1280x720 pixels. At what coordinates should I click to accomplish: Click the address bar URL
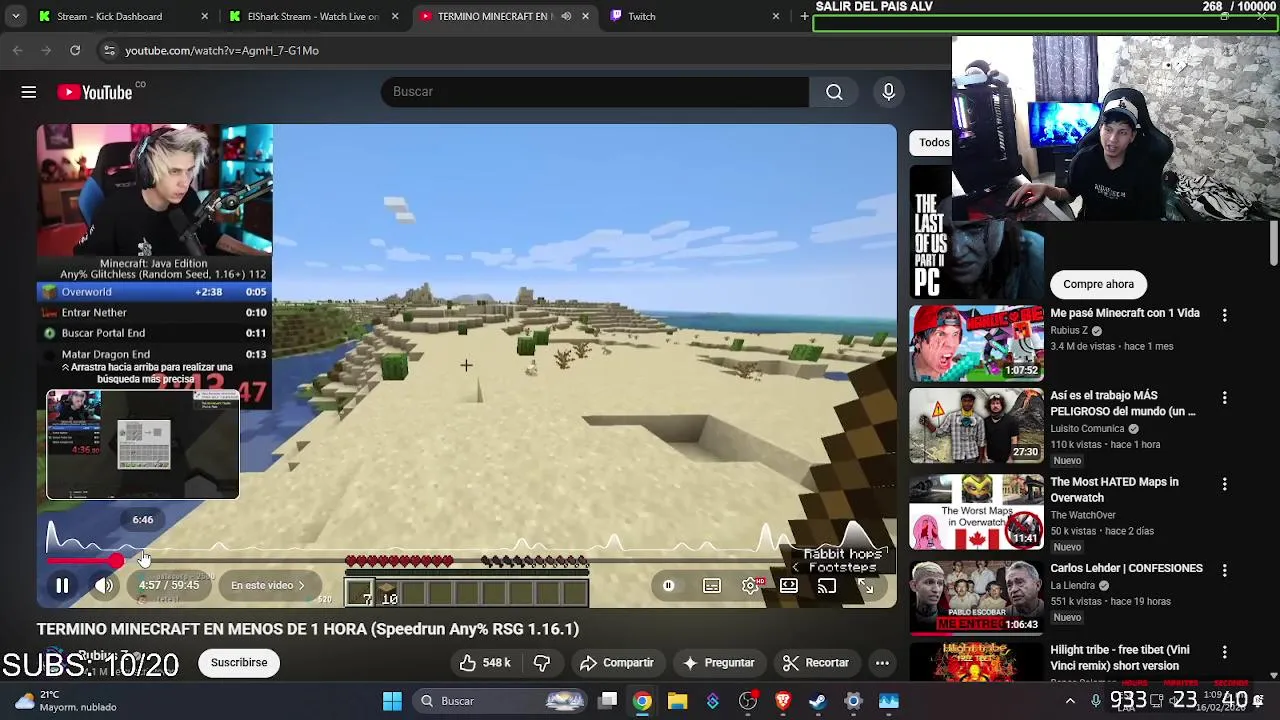coord(222,51)
